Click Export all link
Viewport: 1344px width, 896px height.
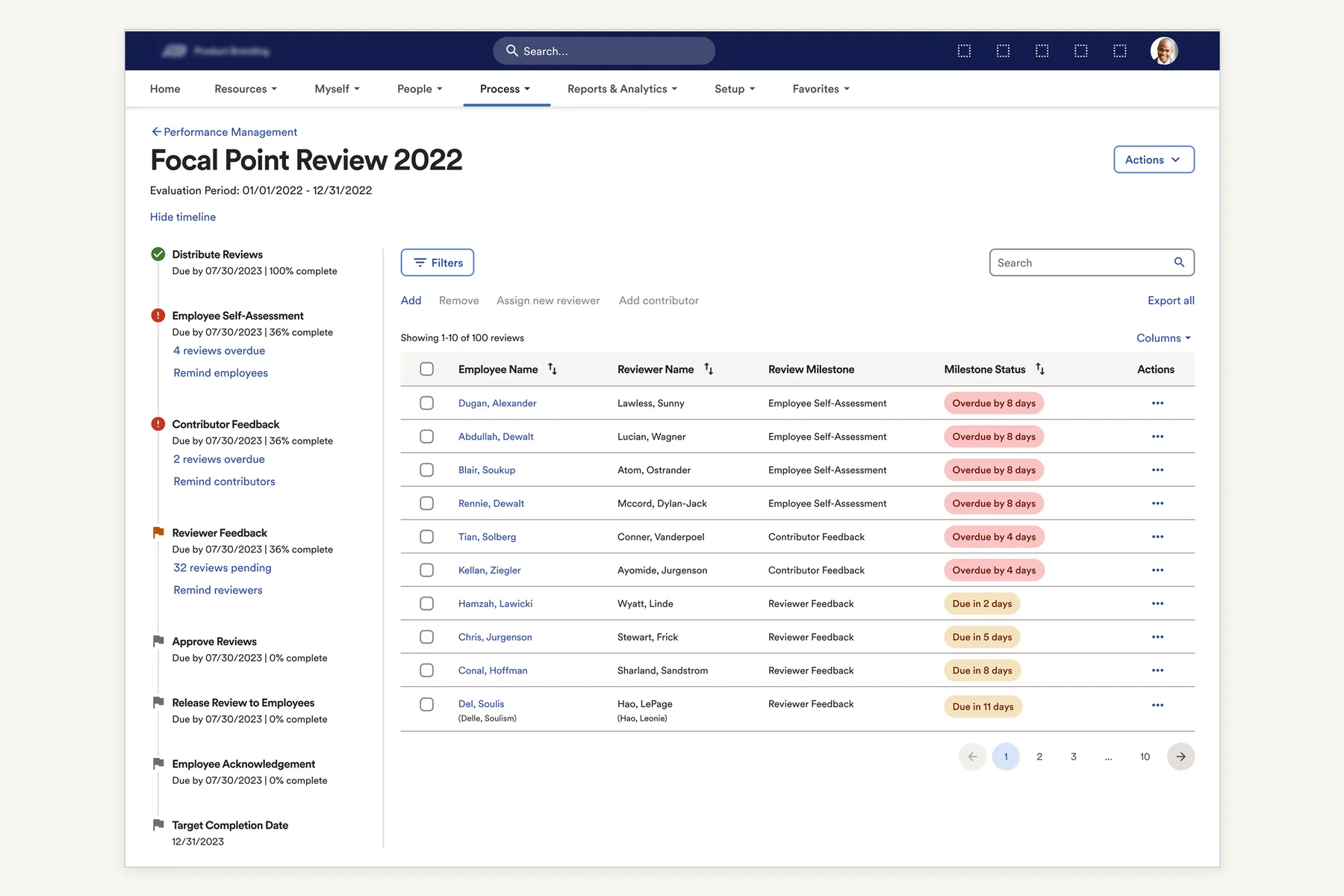point(1171,300)
